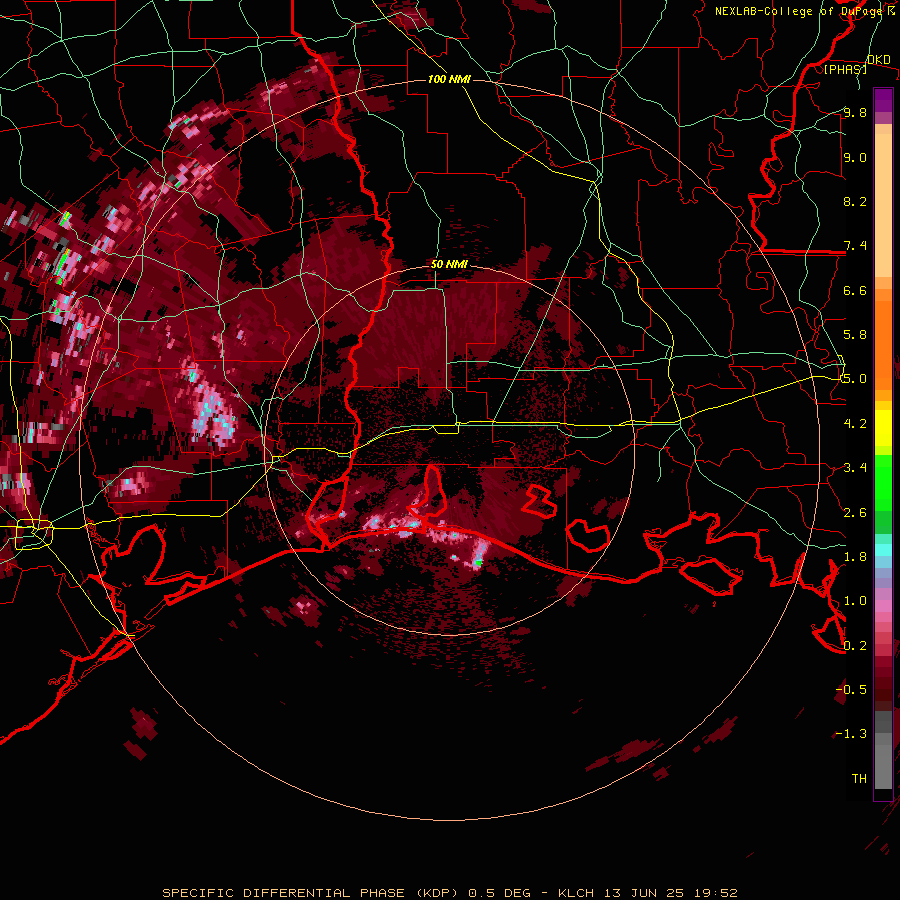Click the [PHAS] units label
This screenshot has width=900, height=900.
[845, 69]
